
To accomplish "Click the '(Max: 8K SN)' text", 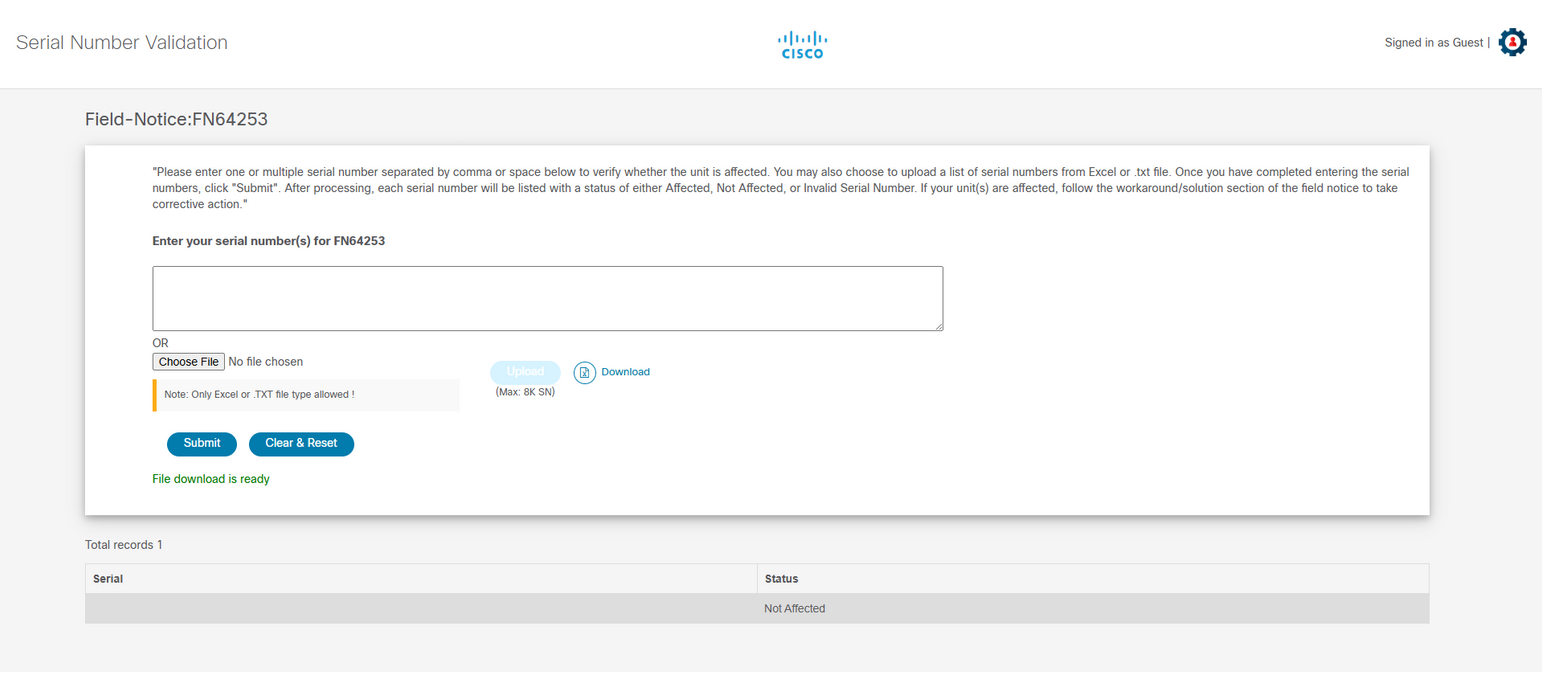I will 525,392.
